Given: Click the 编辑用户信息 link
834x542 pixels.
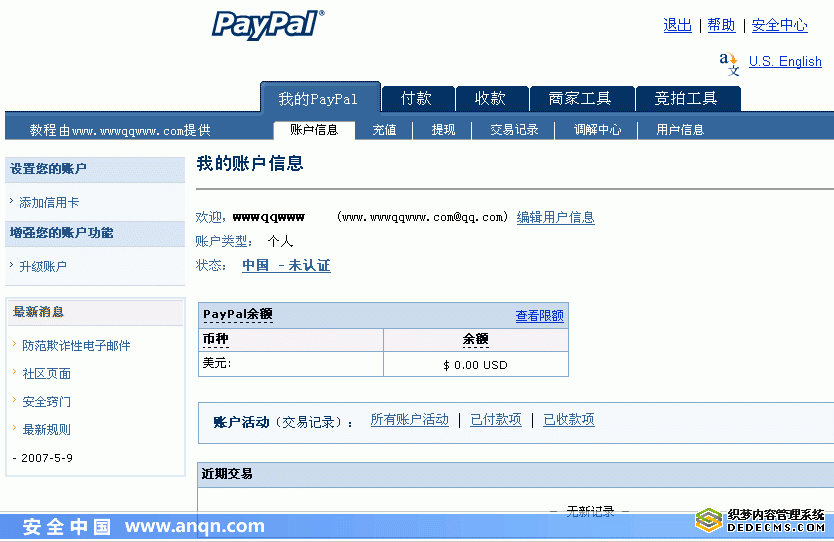Looking at the screenshot, I should coord(555,217).
